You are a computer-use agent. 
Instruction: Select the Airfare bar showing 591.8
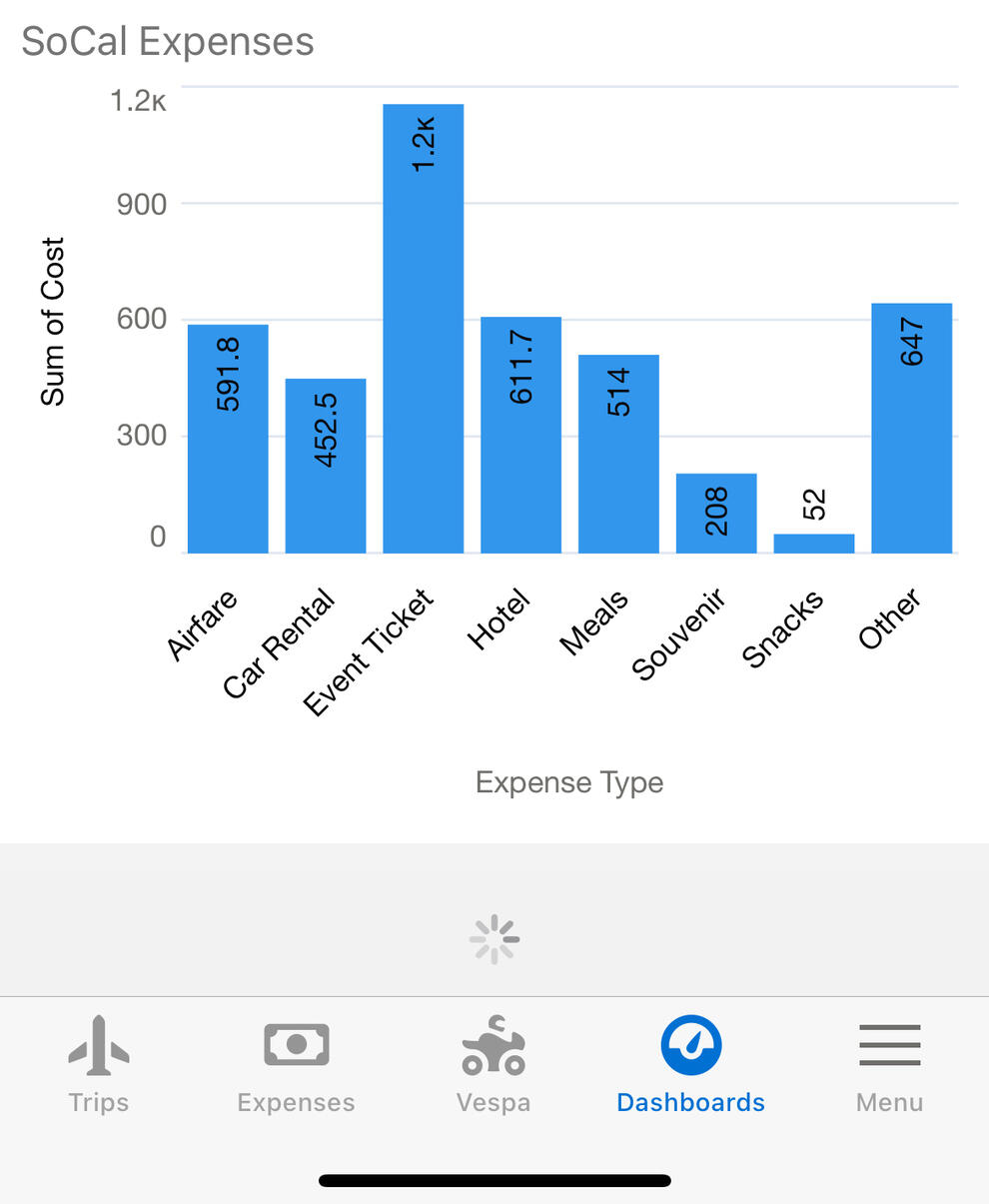click(x=228, y=439)
